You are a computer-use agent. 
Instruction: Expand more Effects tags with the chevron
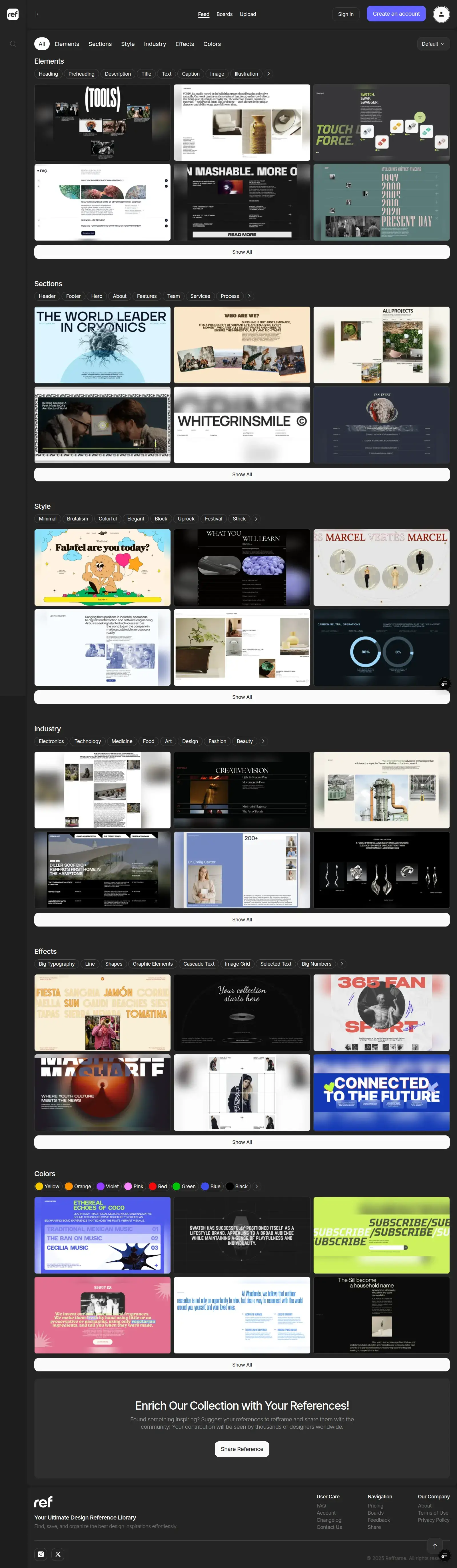click(342, 964)
